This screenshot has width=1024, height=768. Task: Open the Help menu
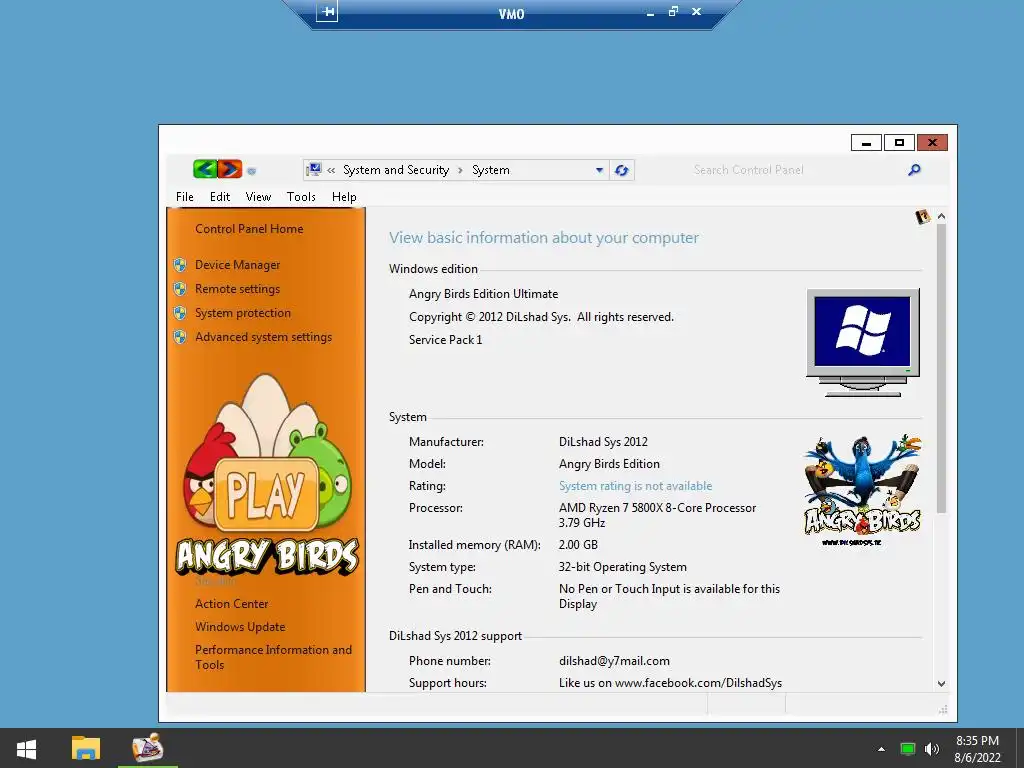(344, 197)
